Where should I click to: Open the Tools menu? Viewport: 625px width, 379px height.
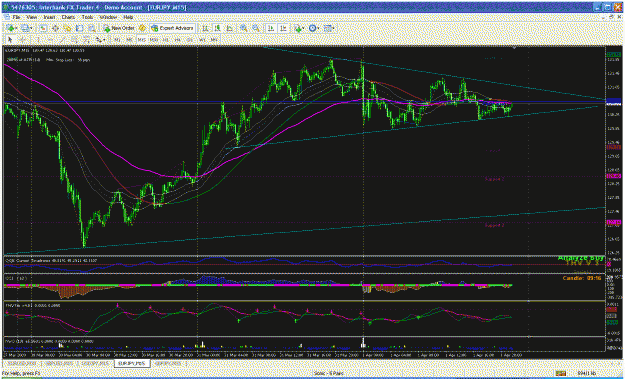pyautogui.click(x=87, y=17)
